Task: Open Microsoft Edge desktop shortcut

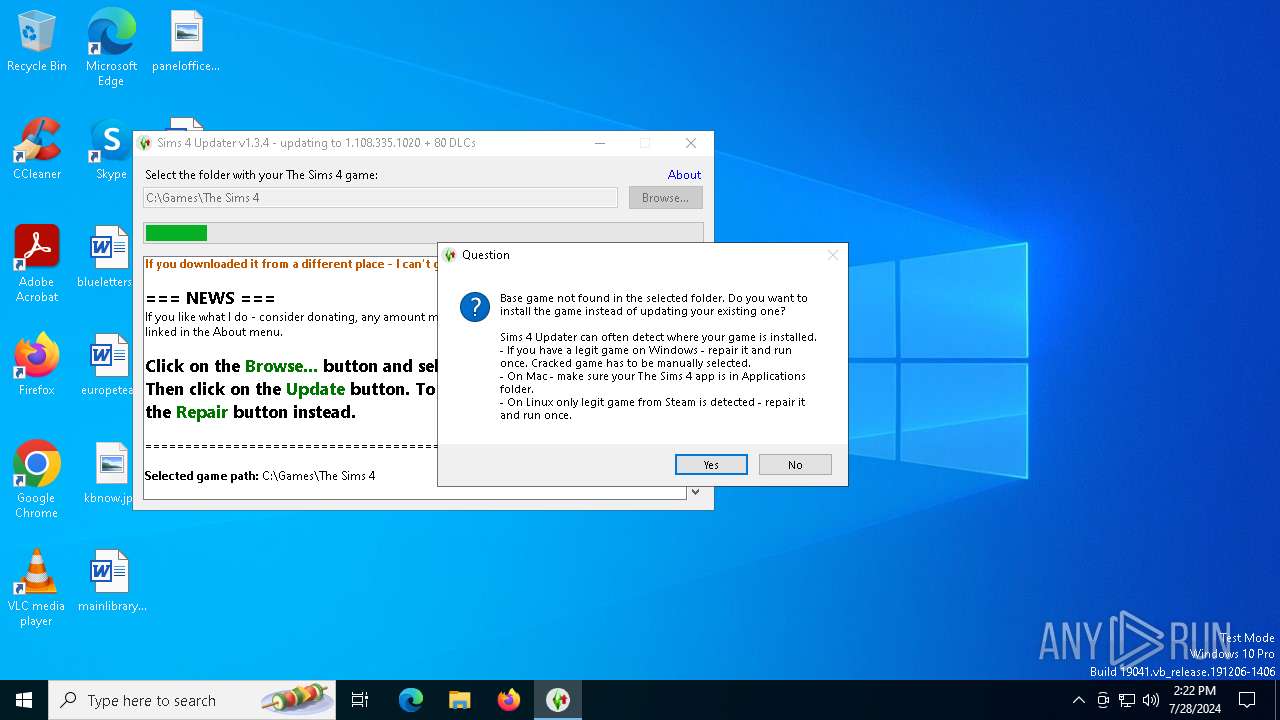Action: [x=111, y=48]
